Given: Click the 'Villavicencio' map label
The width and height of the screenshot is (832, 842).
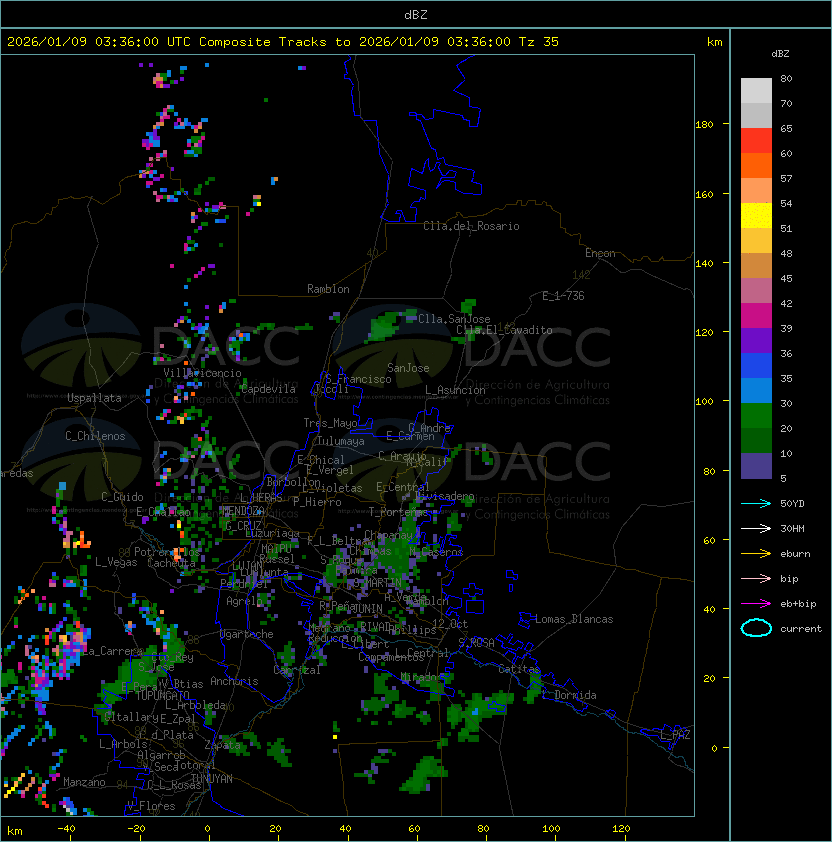Looking at the screenshot, I should [202, 373].
